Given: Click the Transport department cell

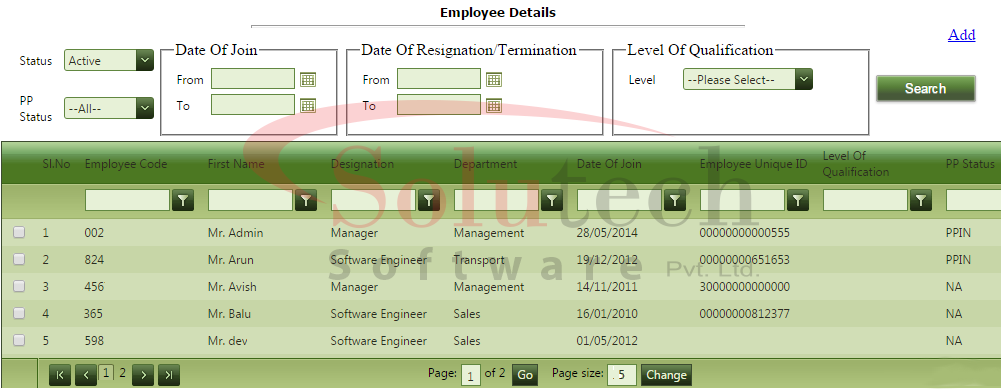Looking at the screenshot, I should tap(479, 260).
